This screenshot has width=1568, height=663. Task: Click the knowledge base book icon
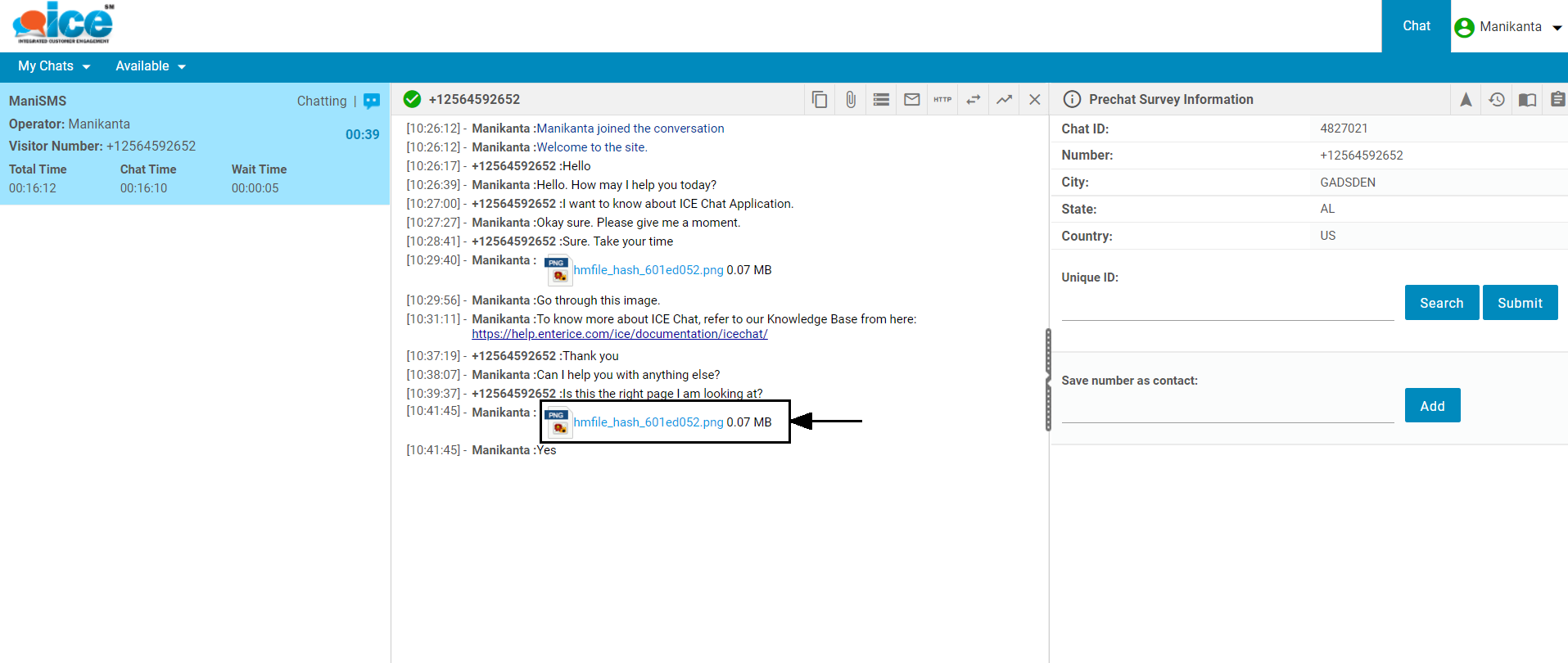click(1527, 100)
